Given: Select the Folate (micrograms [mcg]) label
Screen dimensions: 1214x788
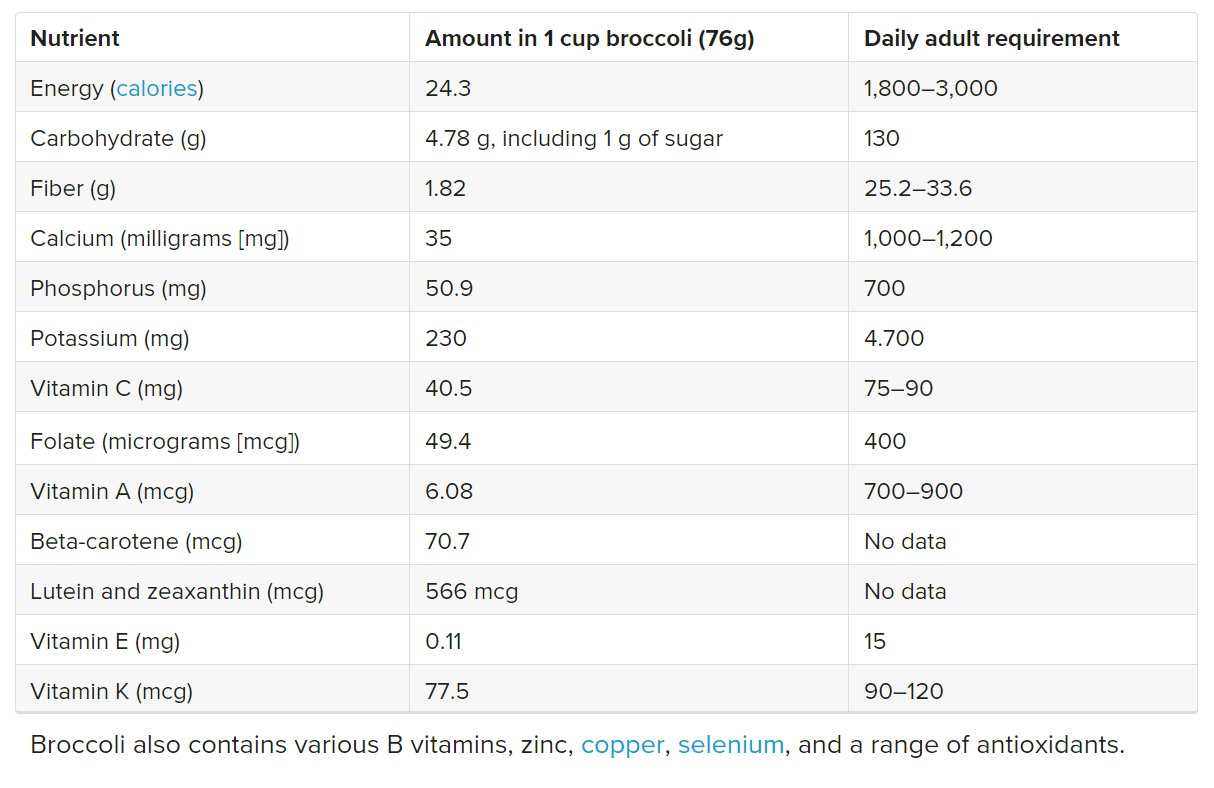Looking at the screenshot, I should 165,441.
